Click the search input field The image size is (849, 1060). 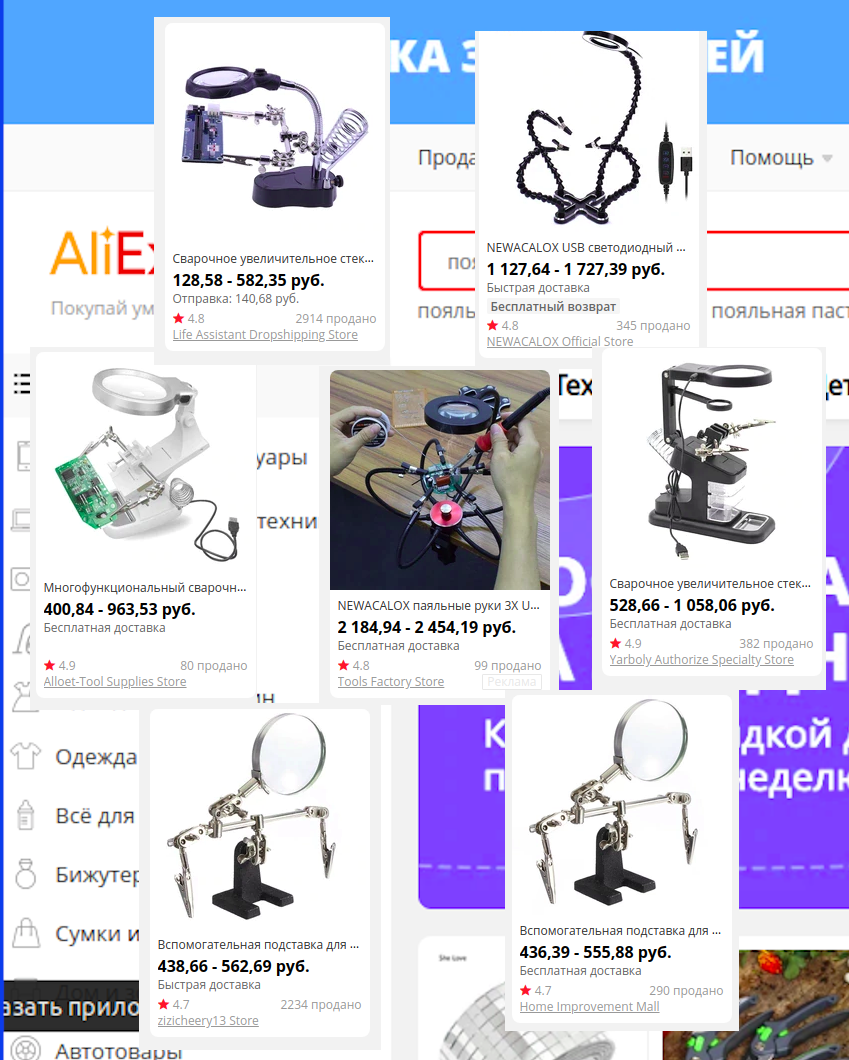click(x=447, y=261)
